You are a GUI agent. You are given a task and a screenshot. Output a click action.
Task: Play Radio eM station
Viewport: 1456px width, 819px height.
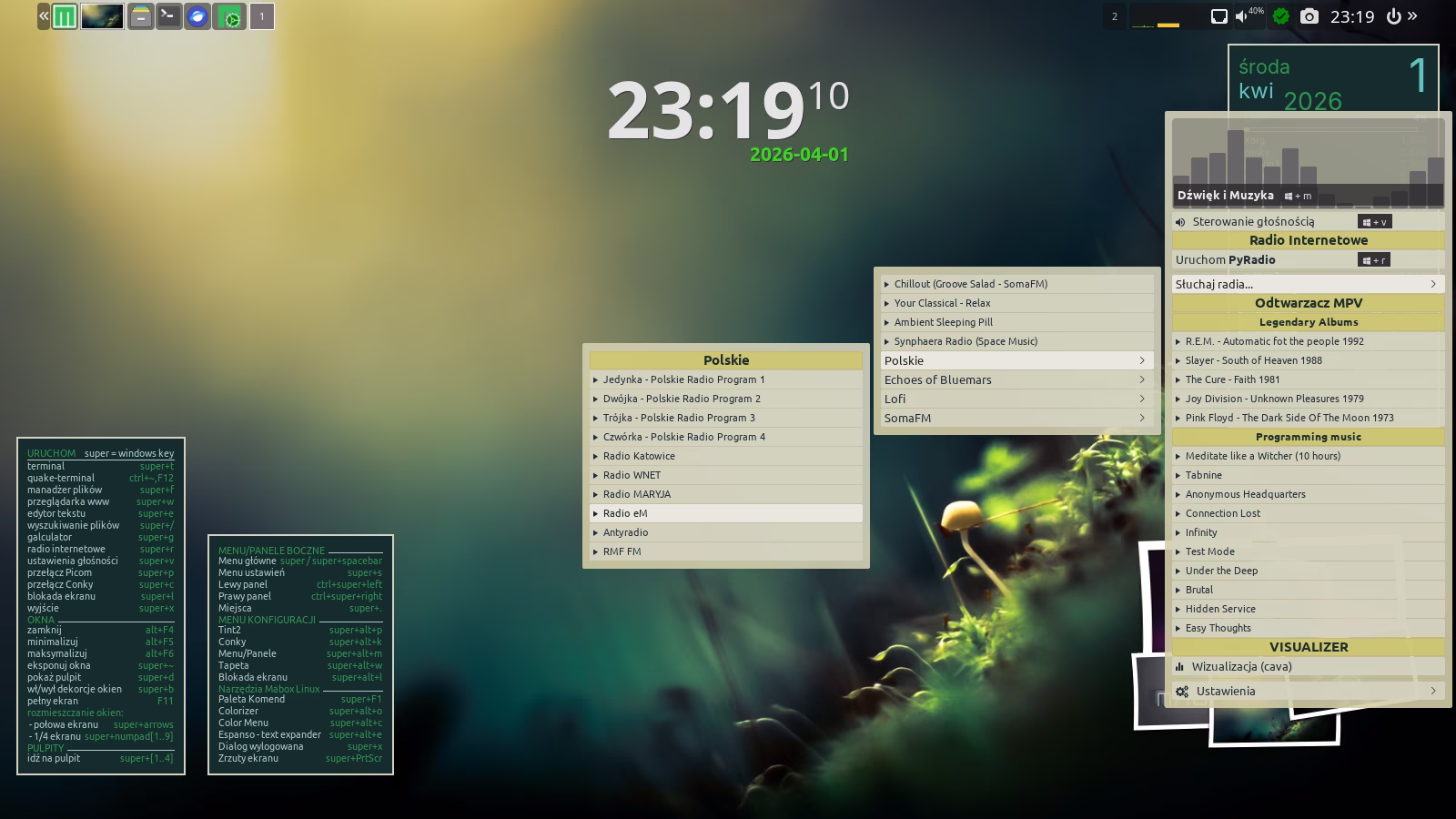(725, 513)
